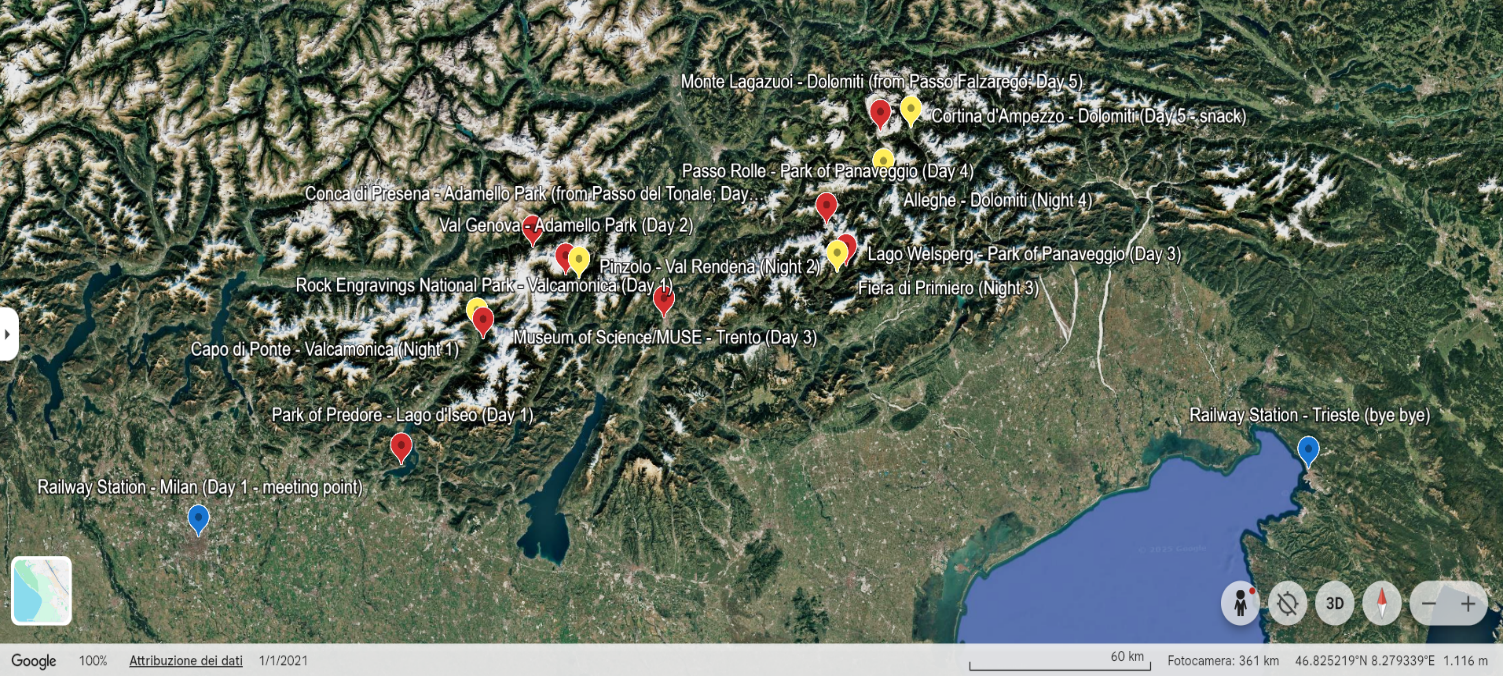Image resolution: width=1503 pixels, height=676 pixels.
Task: Click the blue Milan Railway Station pin
Action: click(198, 518)
